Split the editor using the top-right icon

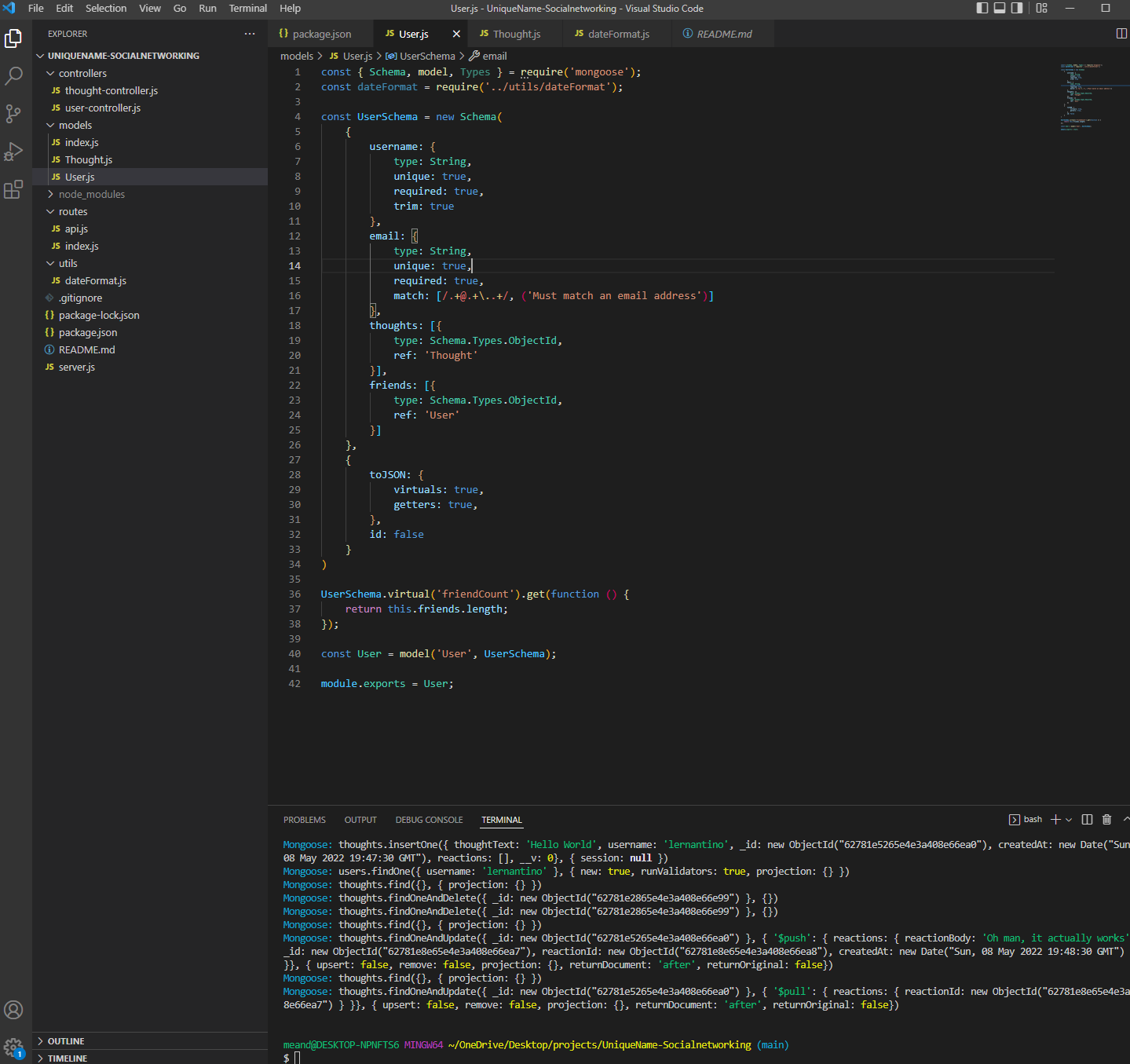[1121, 33]
